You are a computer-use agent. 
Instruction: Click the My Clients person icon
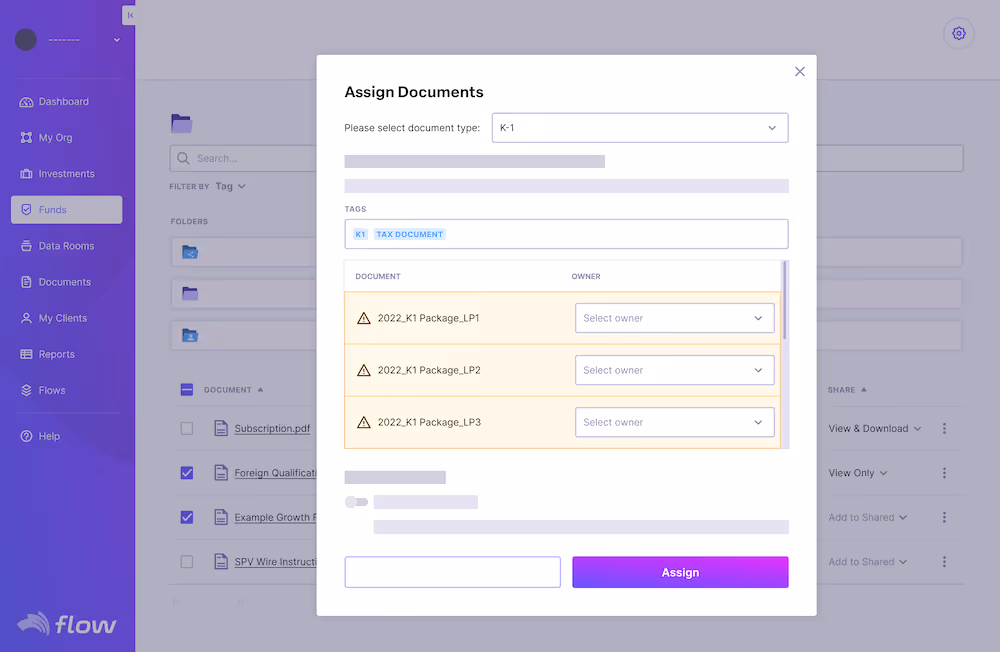click(x=26, y=318)
